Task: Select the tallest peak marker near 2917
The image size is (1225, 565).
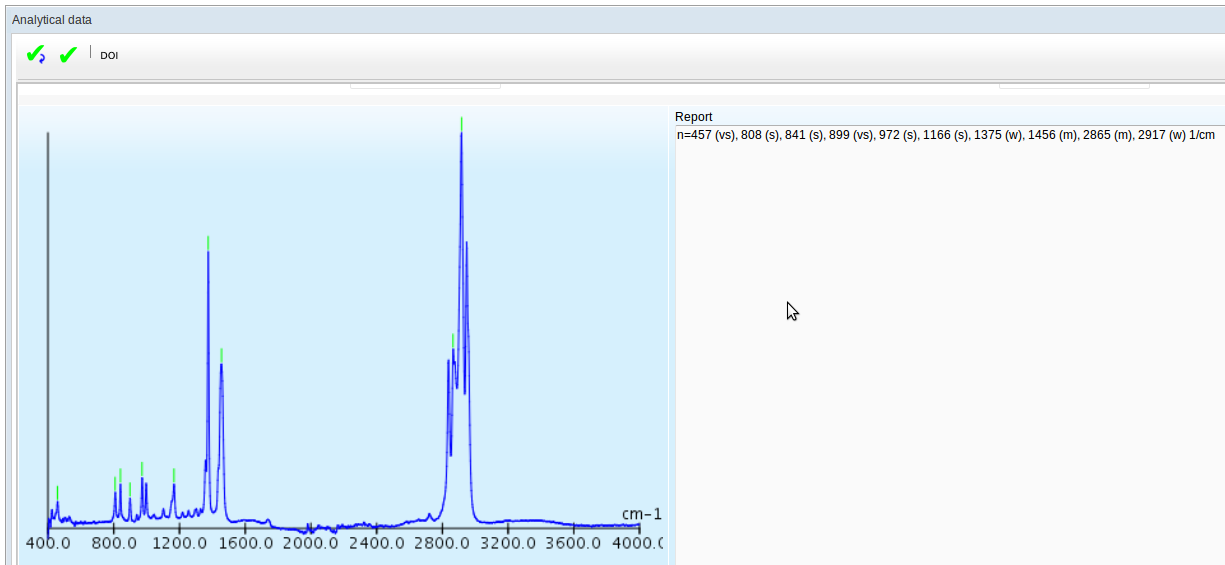Action: point(461,123)
